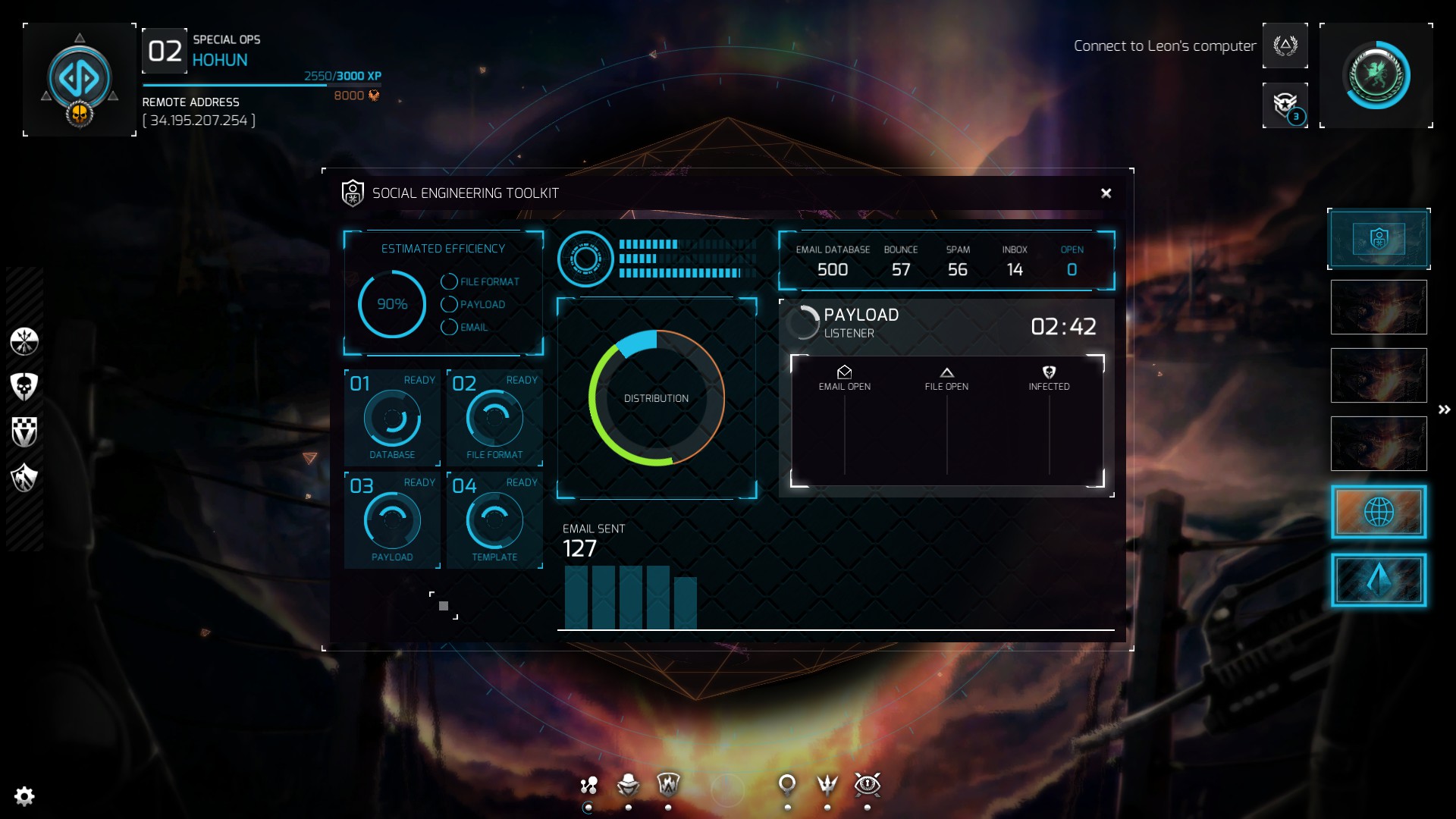
Task: Click the eye icon in bottom bar
Action: tap(867, 785)
